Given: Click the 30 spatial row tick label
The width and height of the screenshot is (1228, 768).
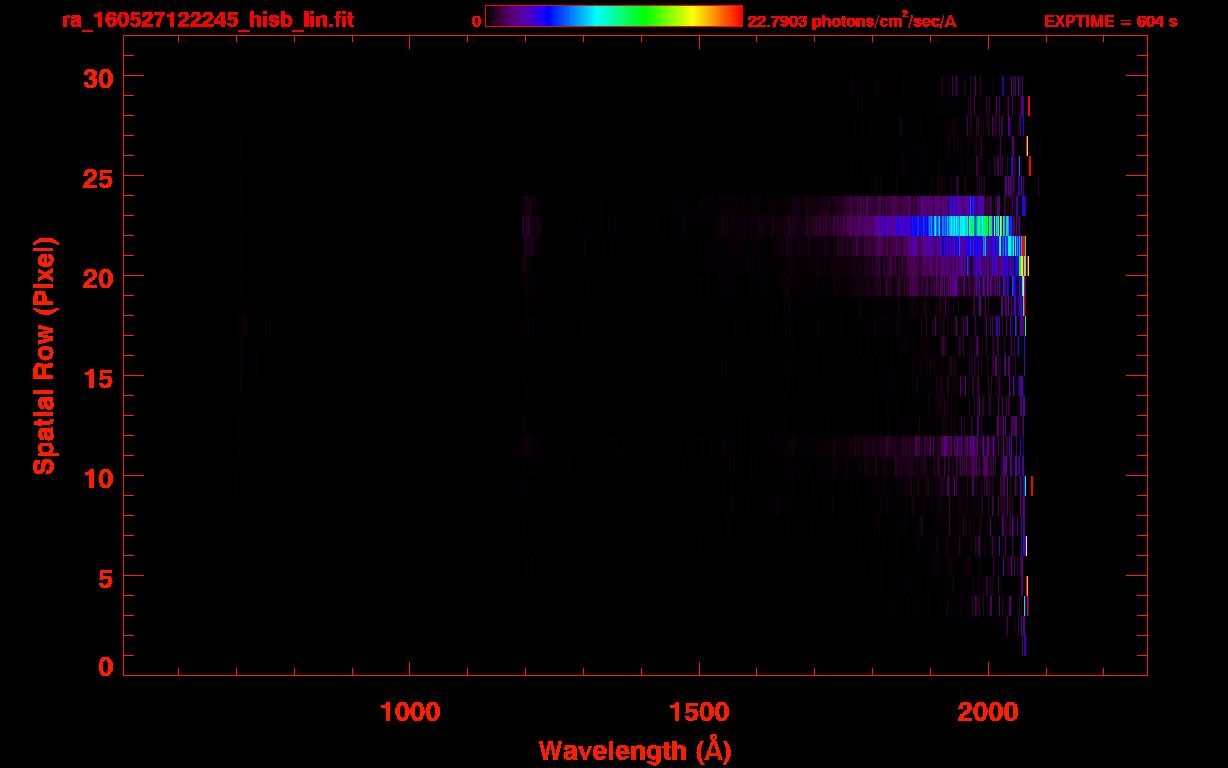Looking at the screenshot, I should (98, 77).
